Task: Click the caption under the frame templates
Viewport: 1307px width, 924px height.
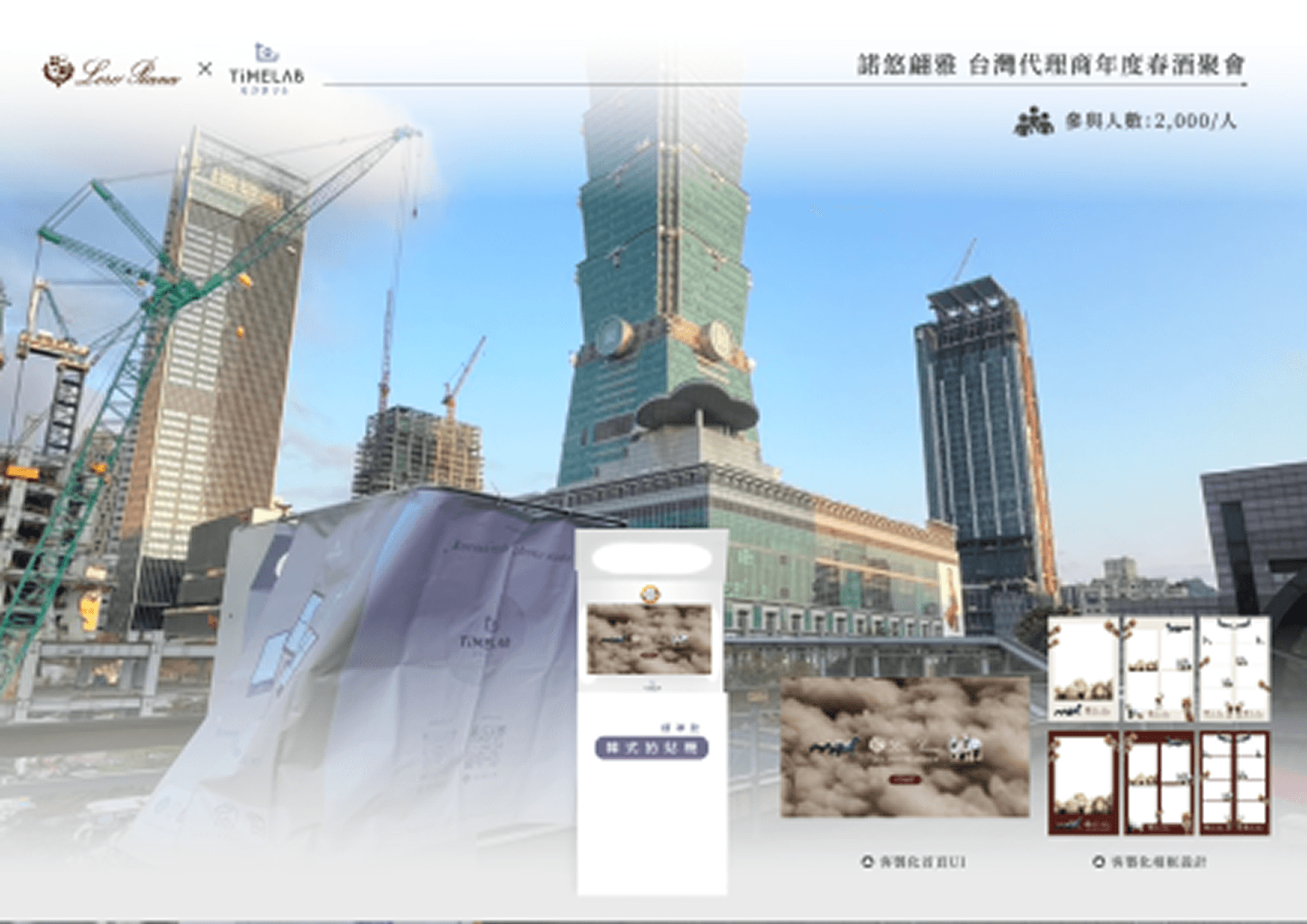Action: [x=1159, y=862]
